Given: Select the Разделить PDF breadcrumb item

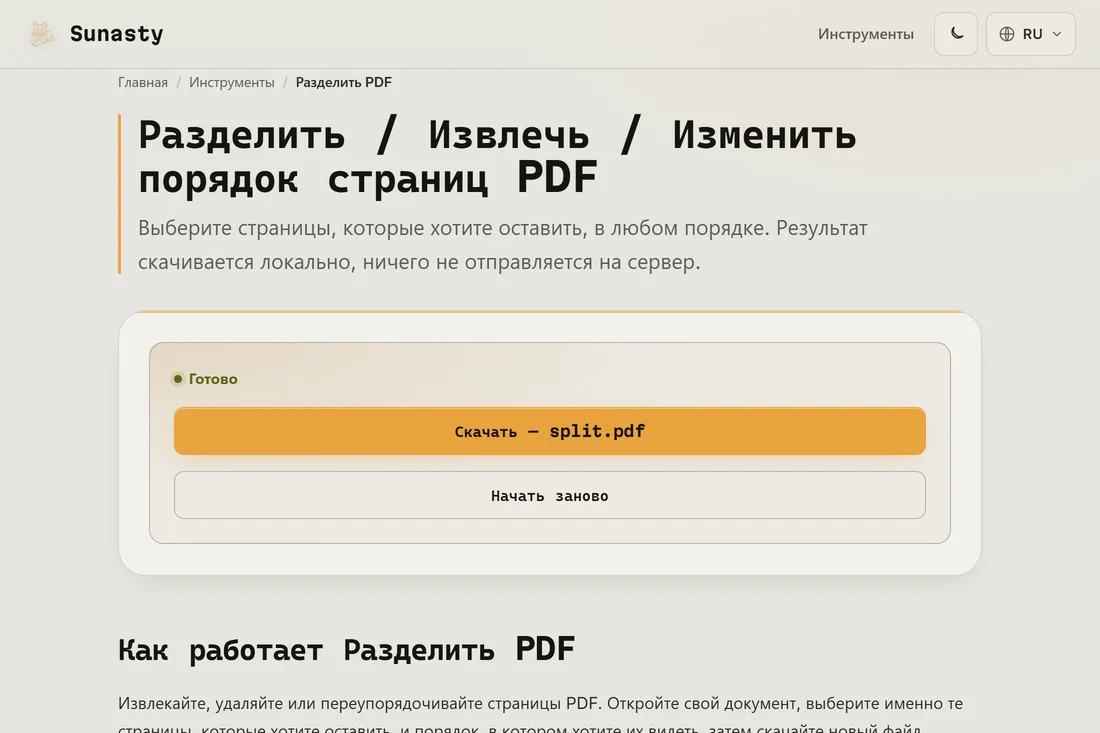Looking at the screenshot, I should pos(344,82).
